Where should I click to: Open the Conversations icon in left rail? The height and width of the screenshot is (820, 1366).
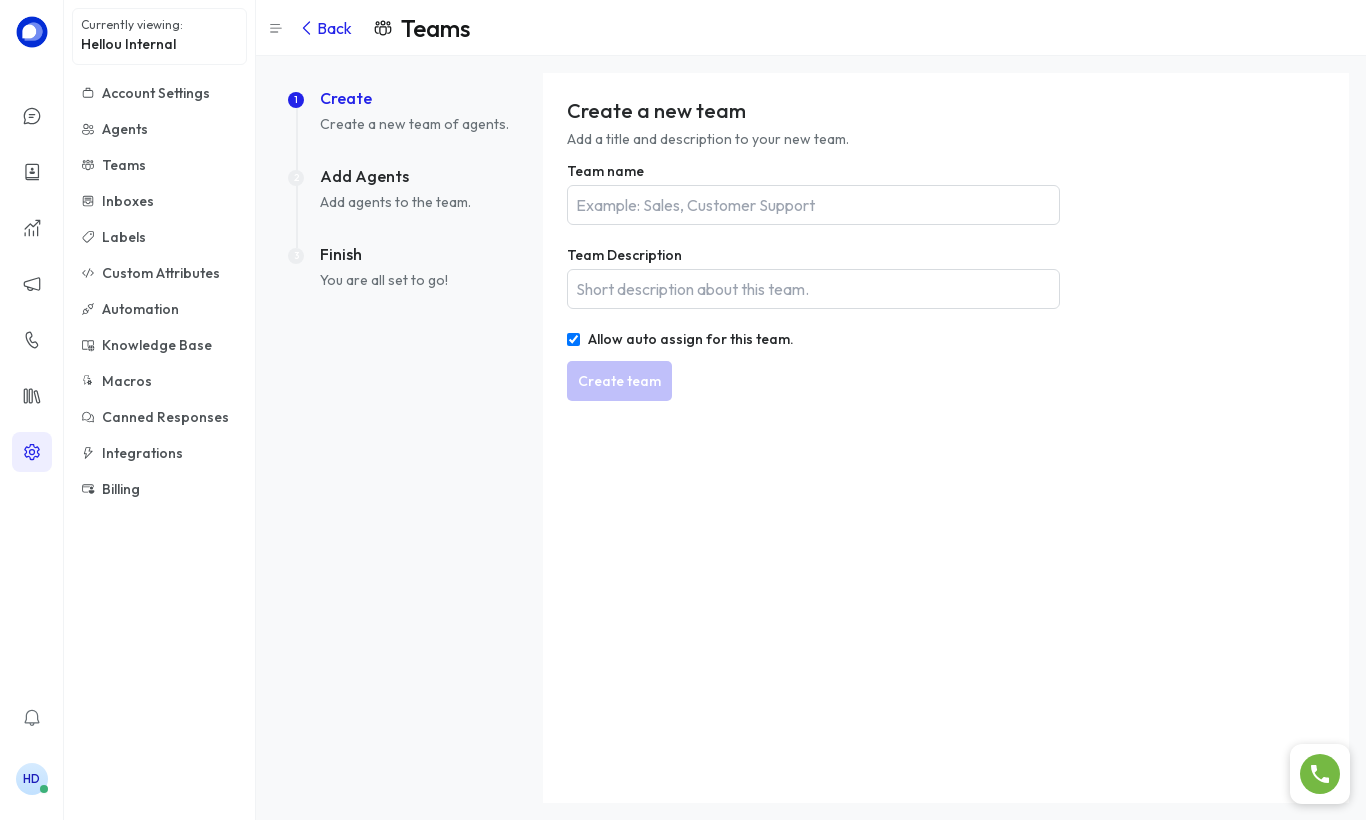tap(32, 116)
